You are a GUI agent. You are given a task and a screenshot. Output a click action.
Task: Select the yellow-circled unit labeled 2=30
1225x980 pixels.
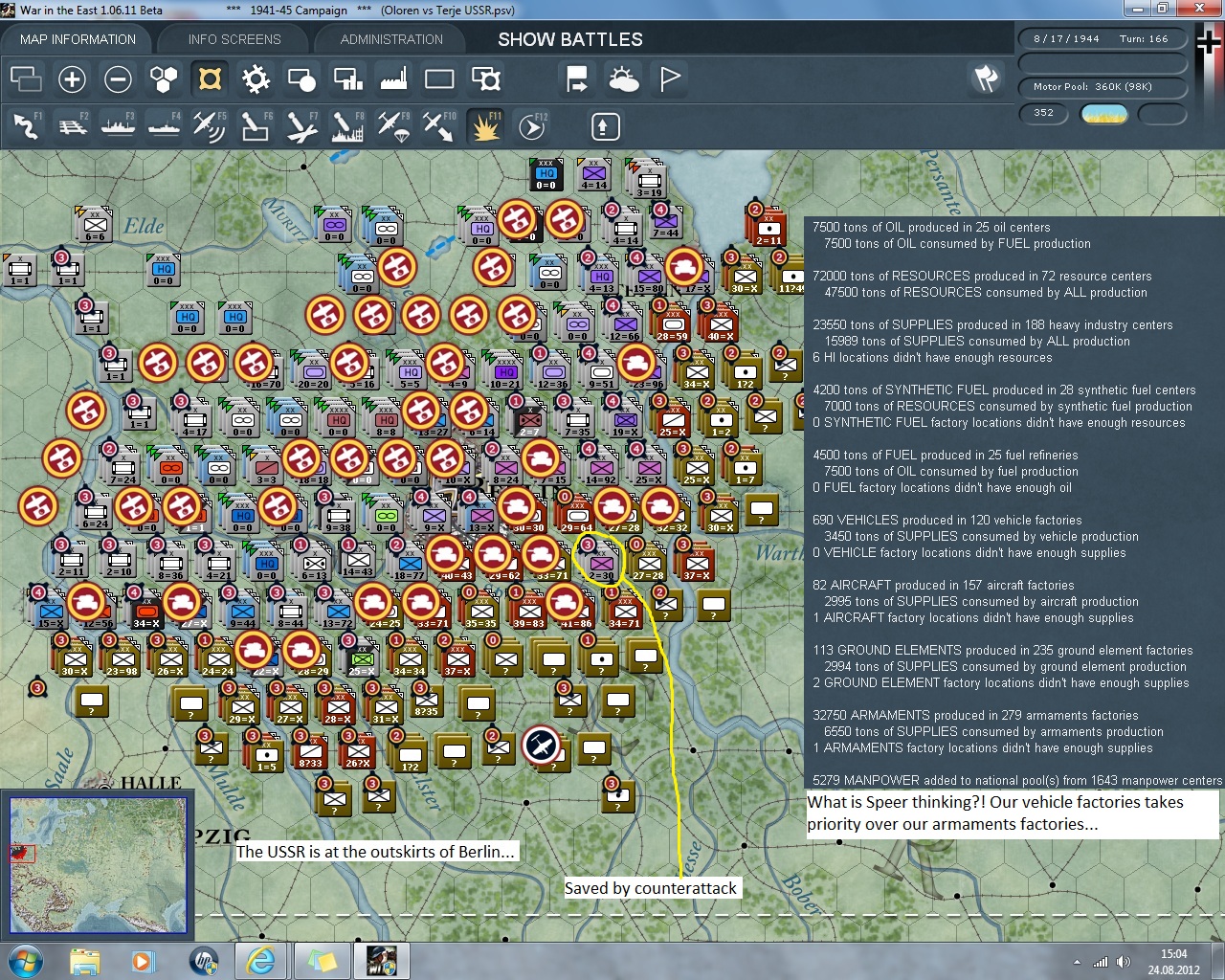pos(601,561)
